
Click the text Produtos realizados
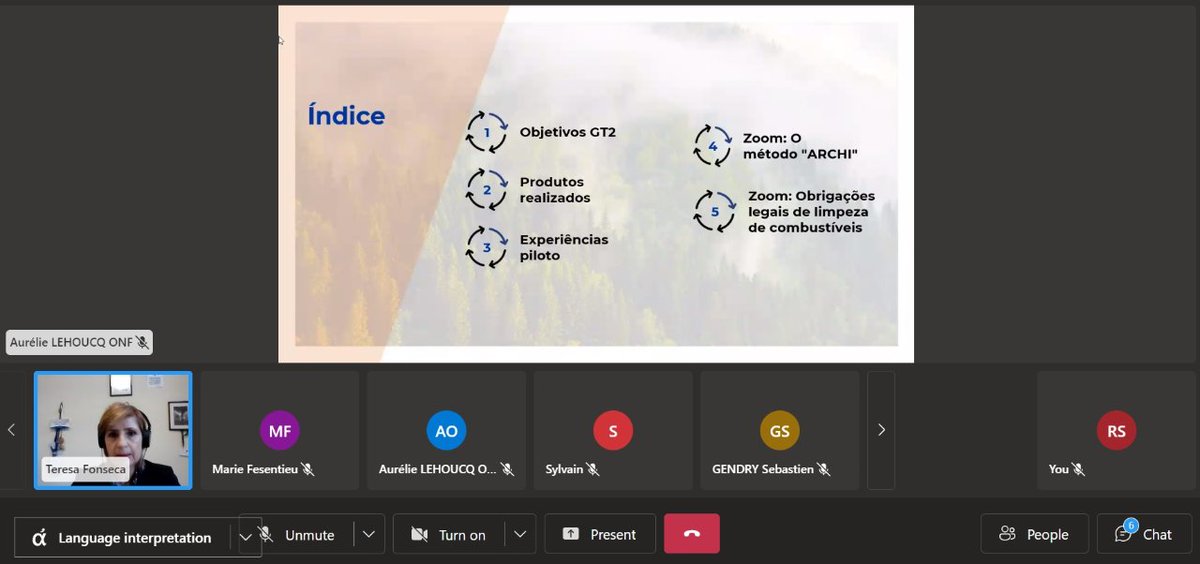pos(555,190)
